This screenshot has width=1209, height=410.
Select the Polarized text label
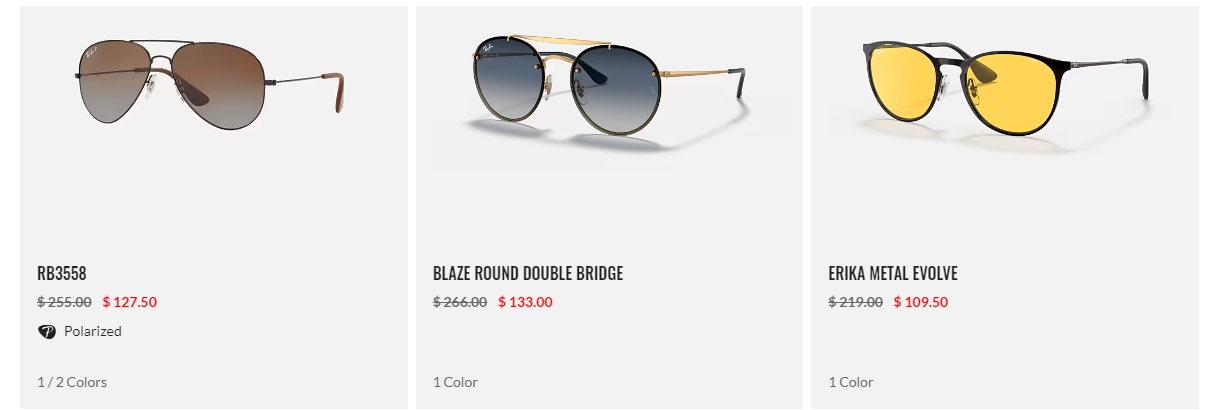(93, 332)
